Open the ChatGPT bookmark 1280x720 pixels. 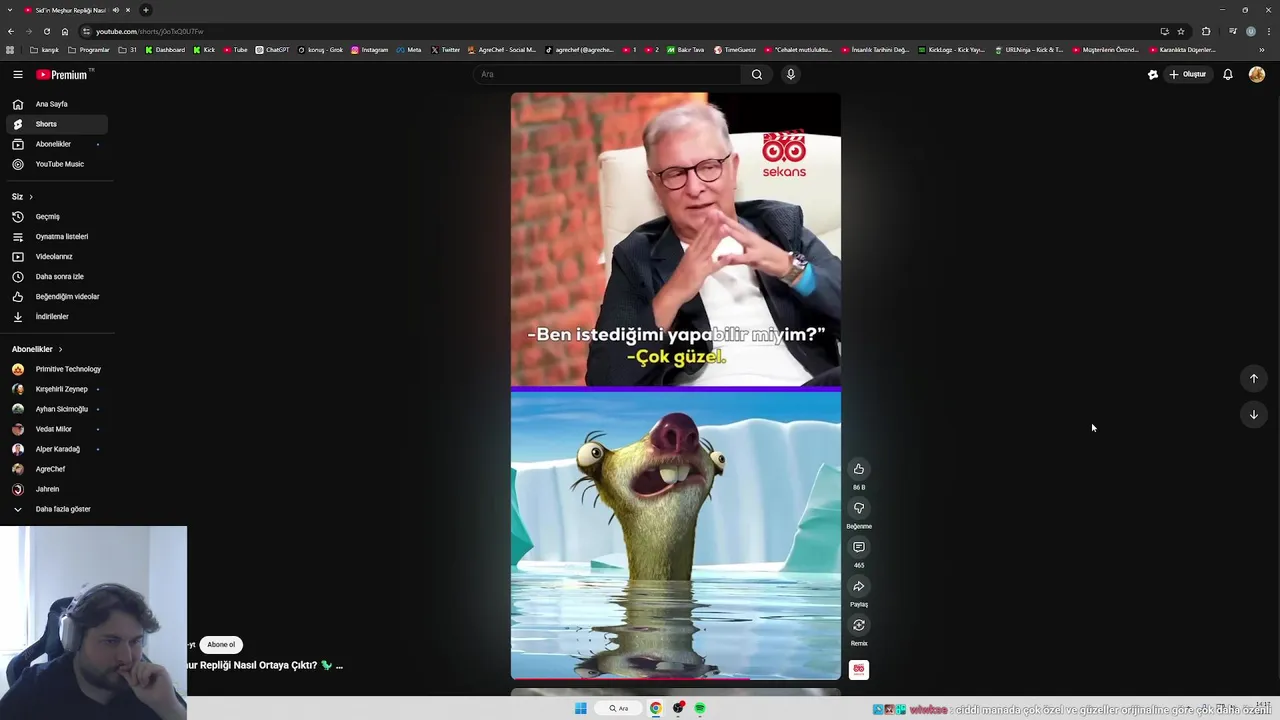click(272, 49)
